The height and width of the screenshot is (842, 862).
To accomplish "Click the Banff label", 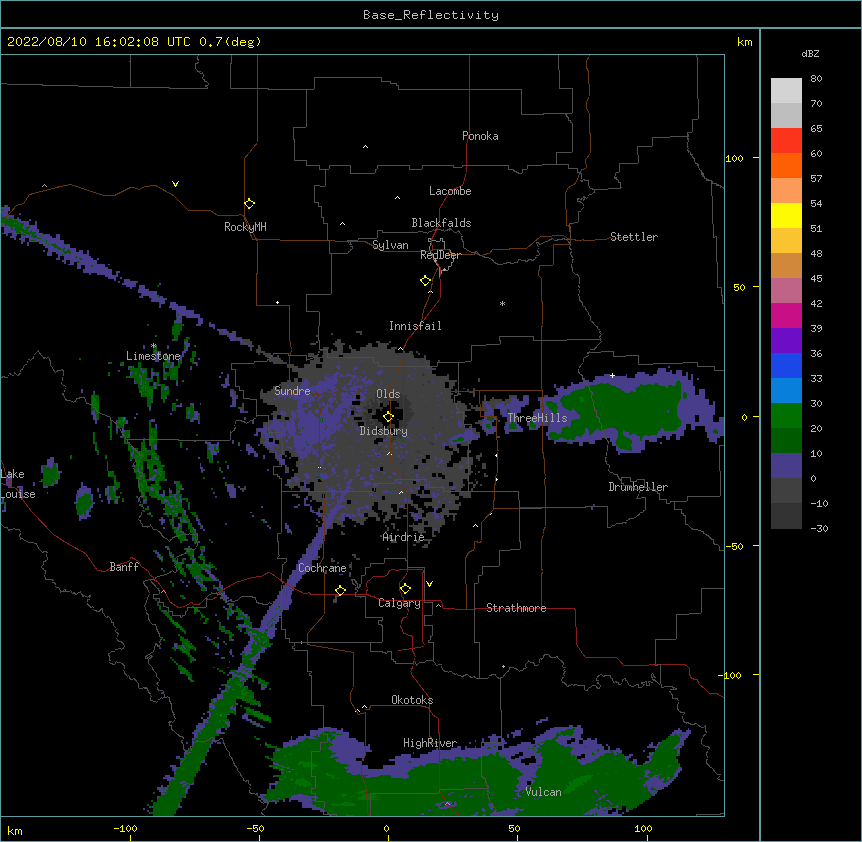I will (124, 567).
